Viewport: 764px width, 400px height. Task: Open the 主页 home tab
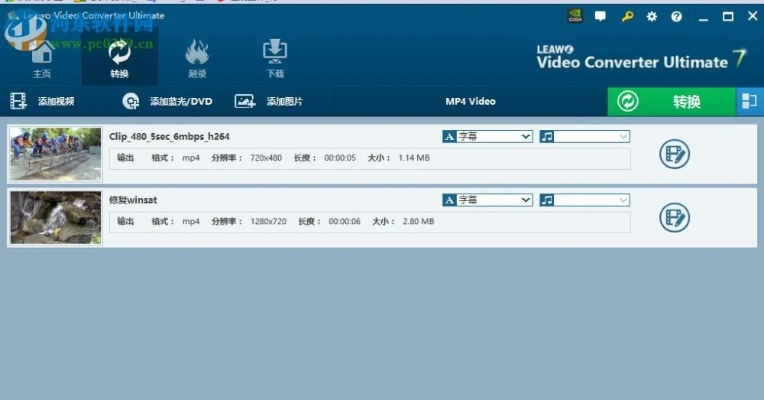[x=42, y=58]
